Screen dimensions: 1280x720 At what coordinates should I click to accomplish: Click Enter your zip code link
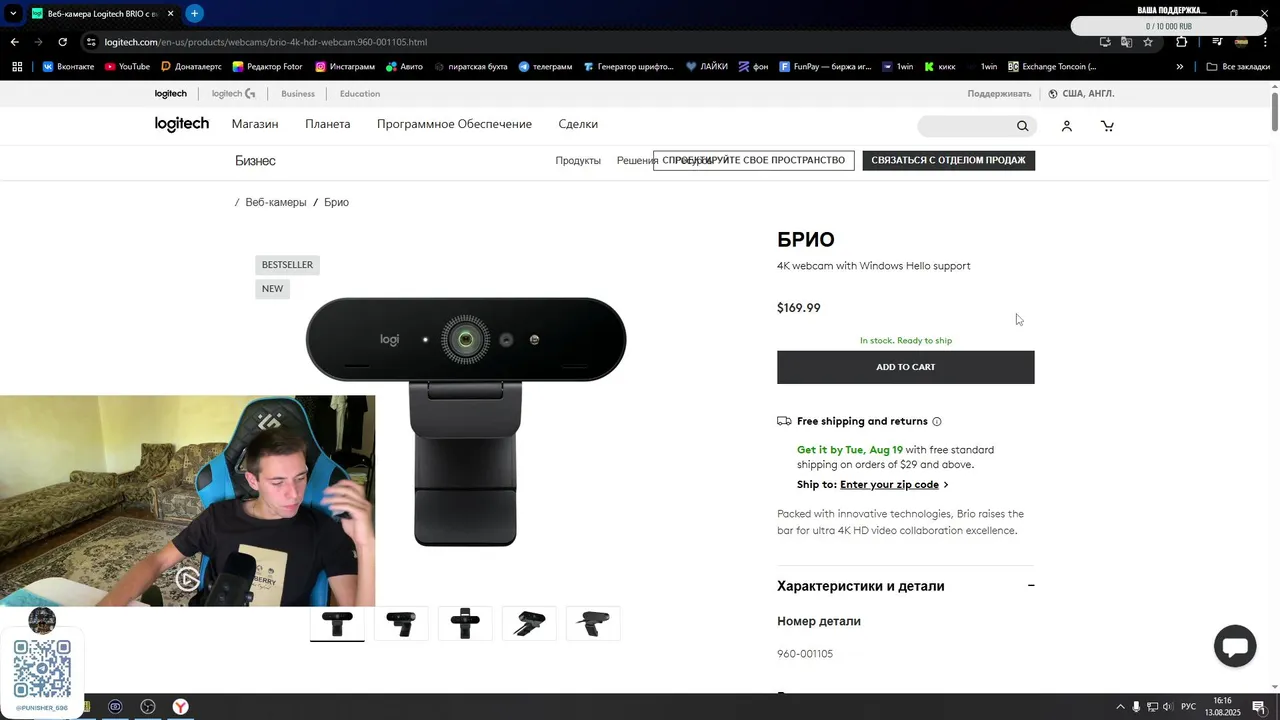pyautogui.click(x=889, y=485)
